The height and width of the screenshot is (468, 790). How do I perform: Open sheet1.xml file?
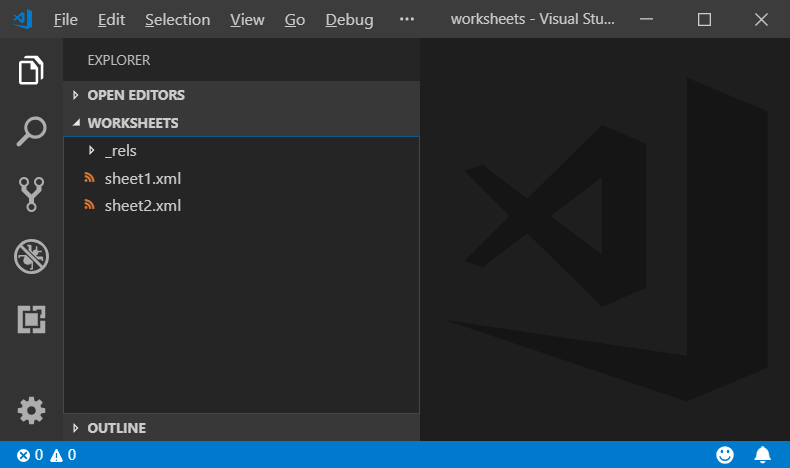pyautogui.click(x=142, y=179)
